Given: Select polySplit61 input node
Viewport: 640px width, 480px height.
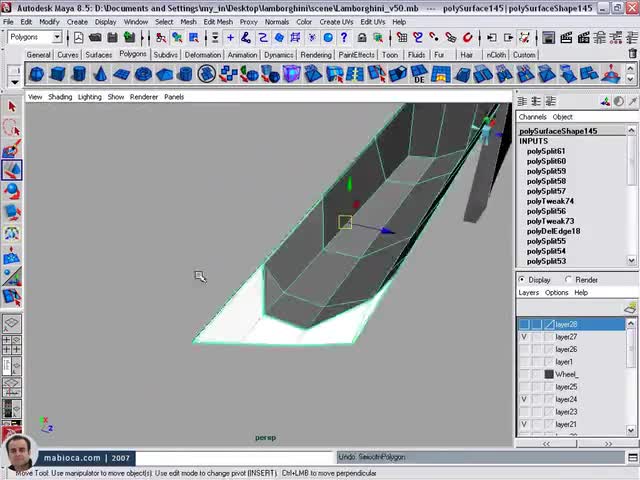Looking at the screenshot, I should [x=546, y=151].
